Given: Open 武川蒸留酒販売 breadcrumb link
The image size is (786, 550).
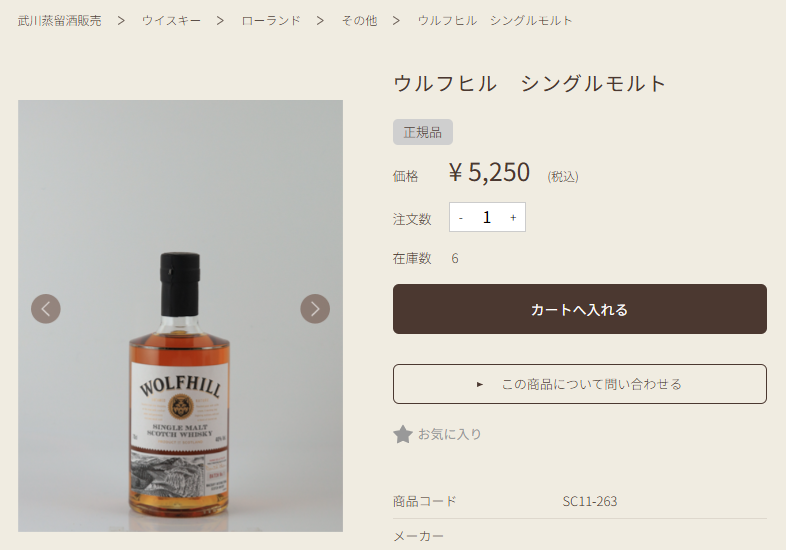Looking at the screenshot, I should (59, 20).
